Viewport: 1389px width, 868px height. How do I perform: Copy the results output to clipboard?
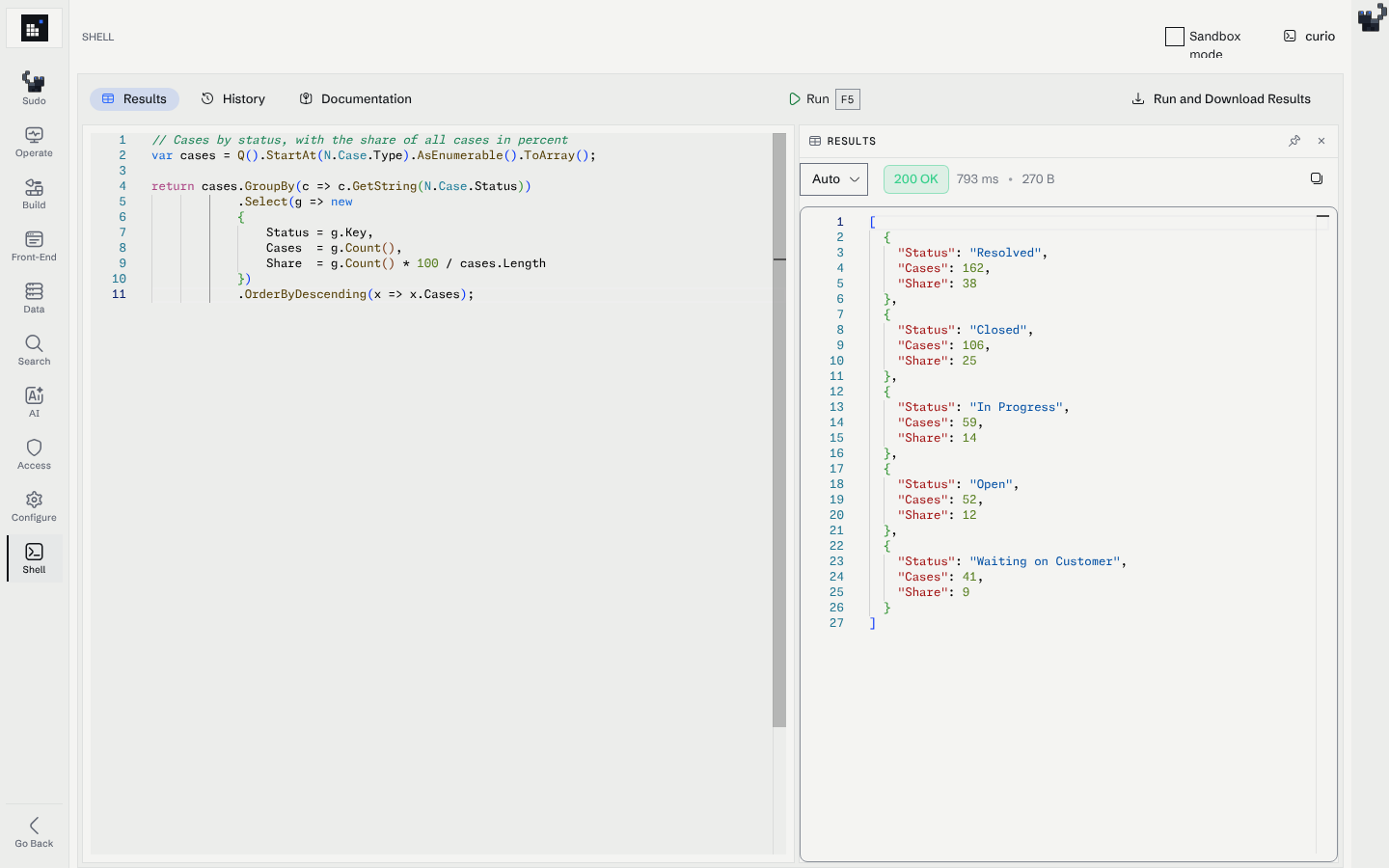[x=1317, y=178]
